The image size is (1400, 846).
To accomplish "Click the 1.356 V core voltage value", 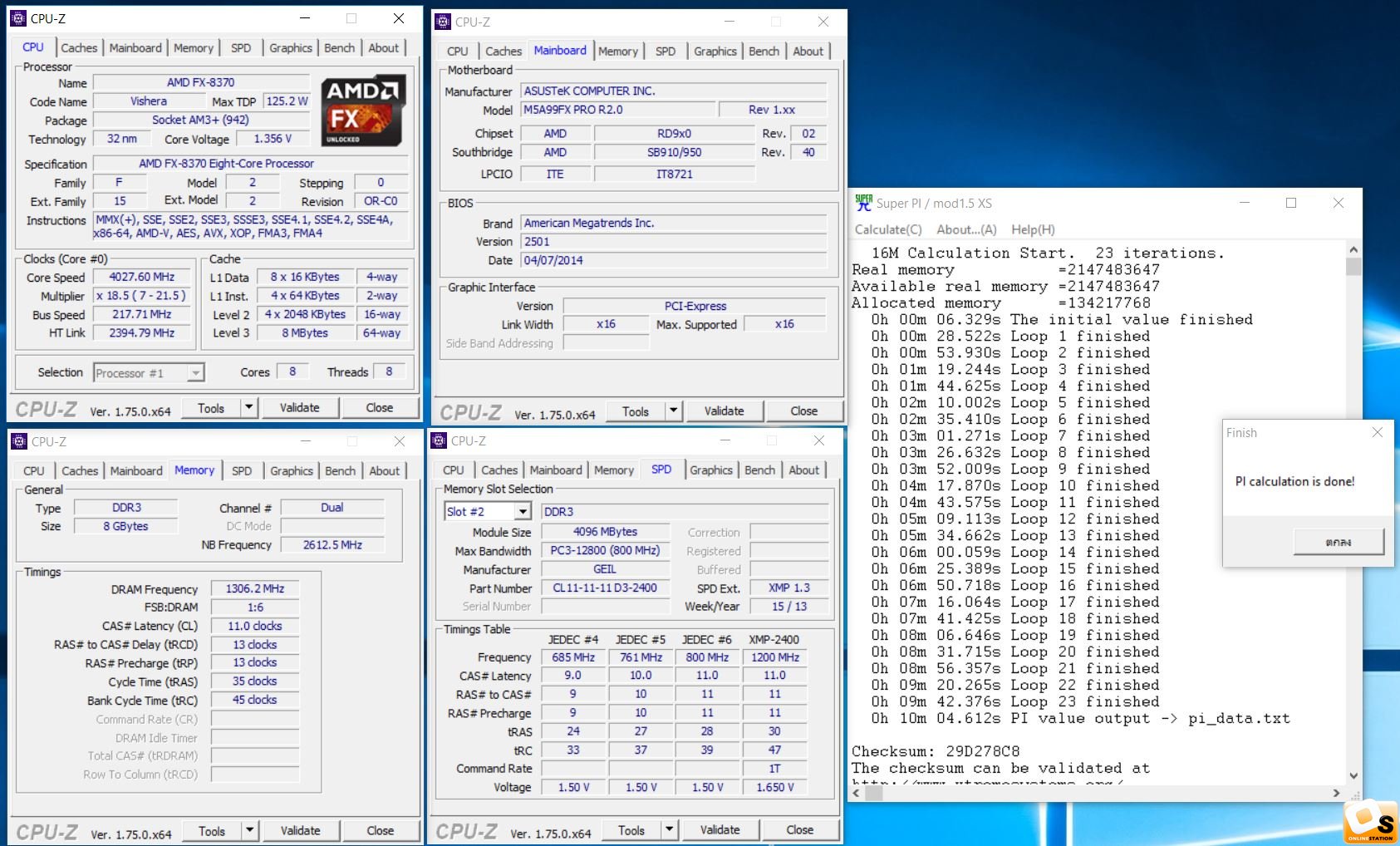I will [x=273, y=139].
